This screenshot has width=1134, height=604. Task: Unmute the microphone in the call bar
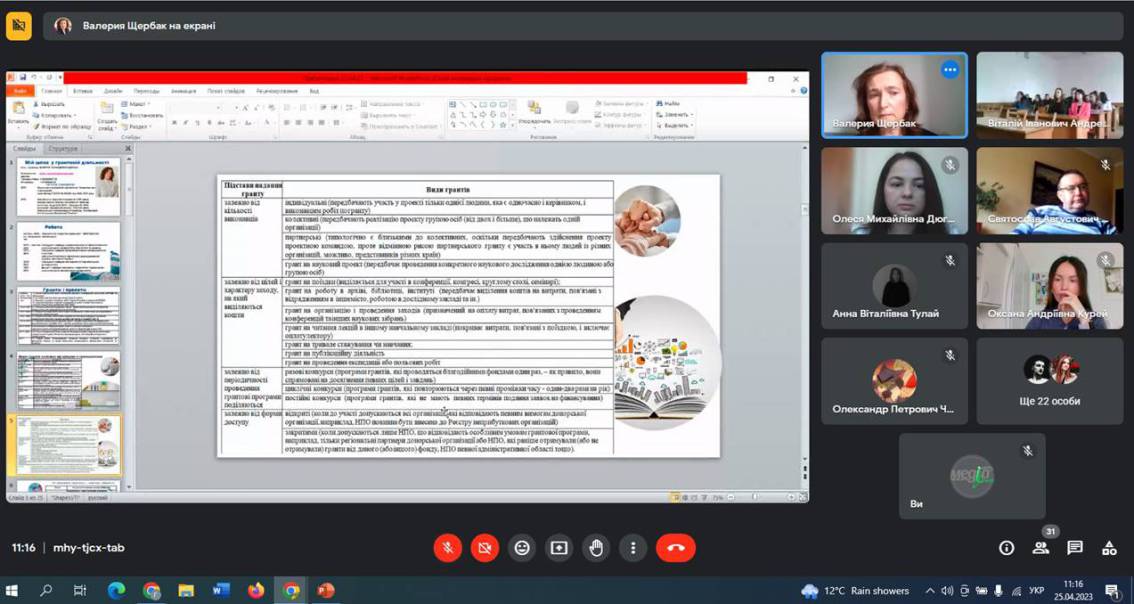pos(448,548)
